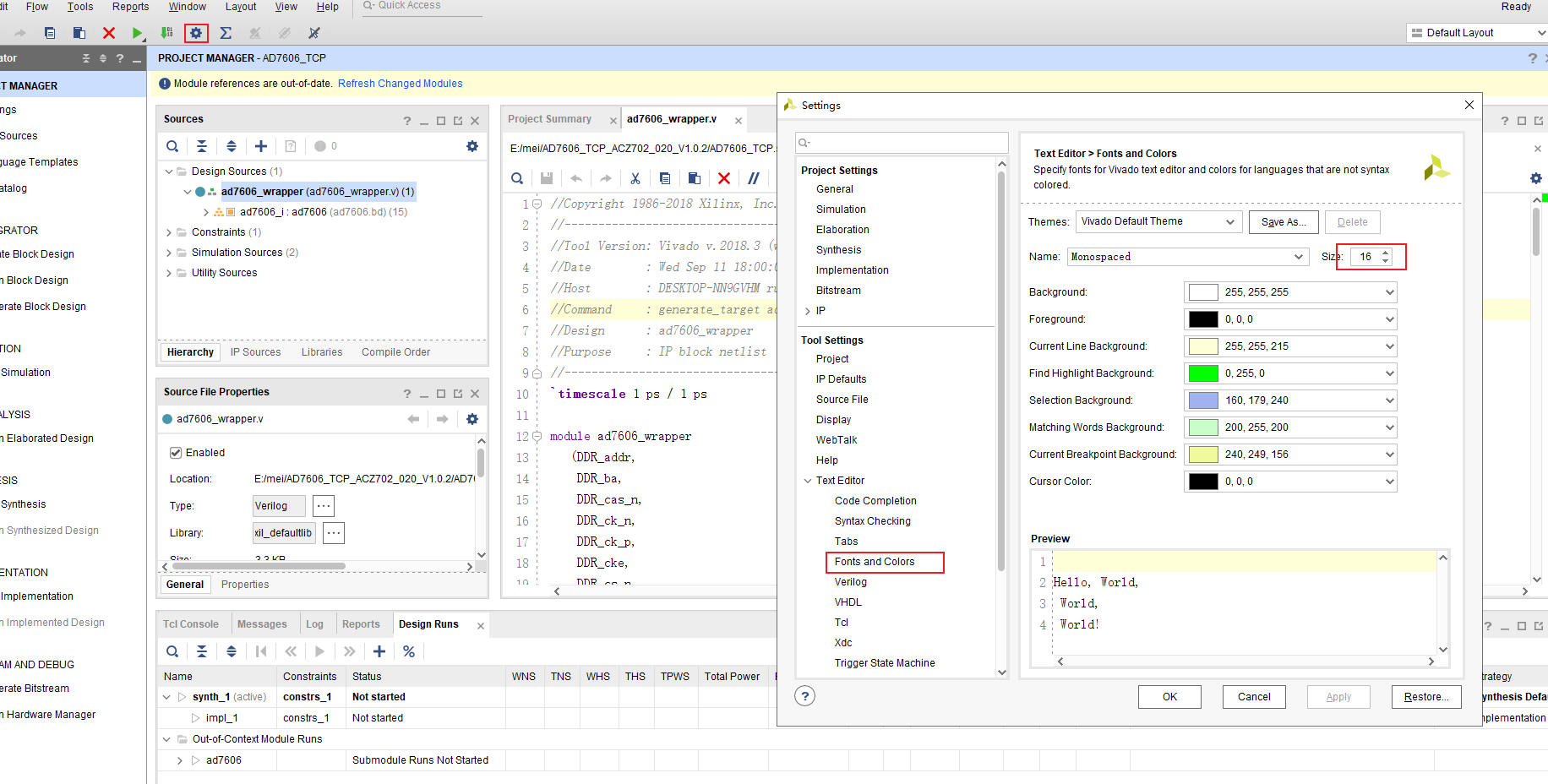Select the Compile Order tab

[x=395, y=352]
